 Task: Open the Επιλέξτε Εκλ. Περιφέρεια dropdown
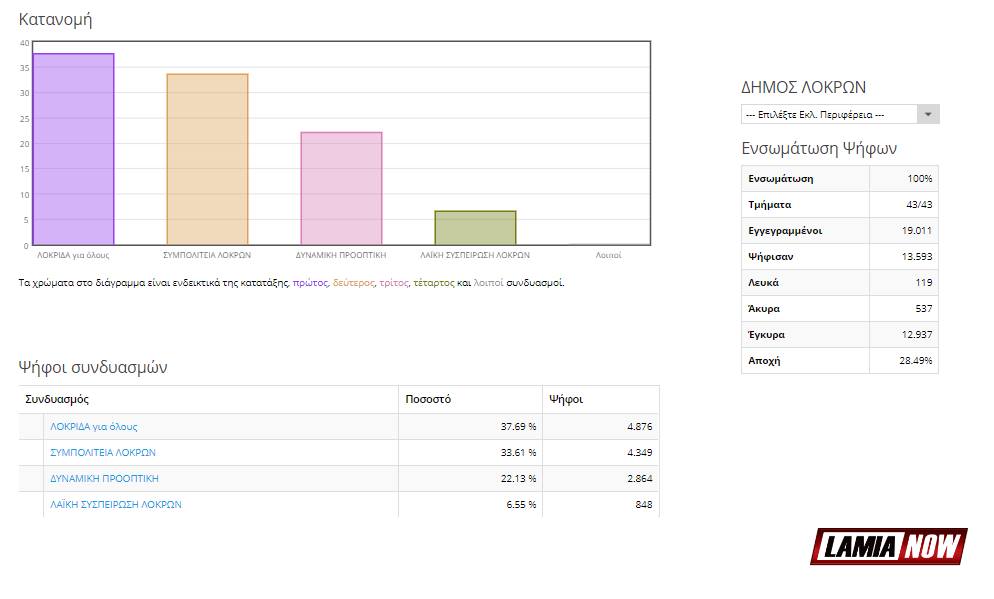[x=839, y=115]
